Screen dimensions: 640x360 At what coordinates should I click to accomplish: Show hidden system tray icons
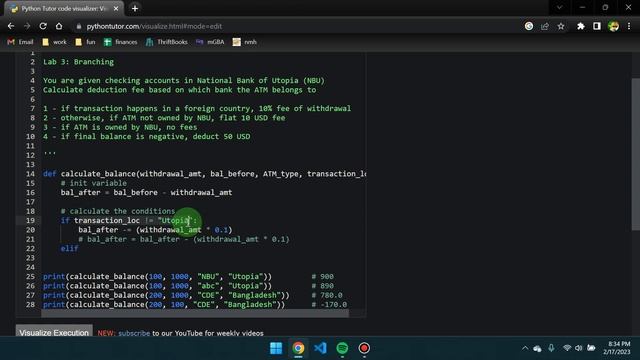[x=525, y=348]
